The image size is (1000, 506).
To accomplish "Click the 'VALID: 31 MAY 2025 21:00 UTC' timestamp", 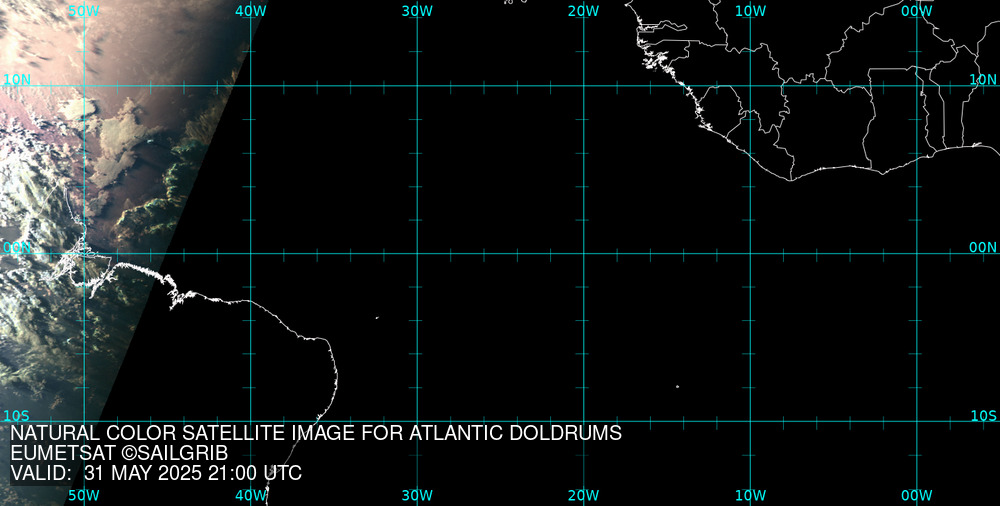I will point(156,473).
